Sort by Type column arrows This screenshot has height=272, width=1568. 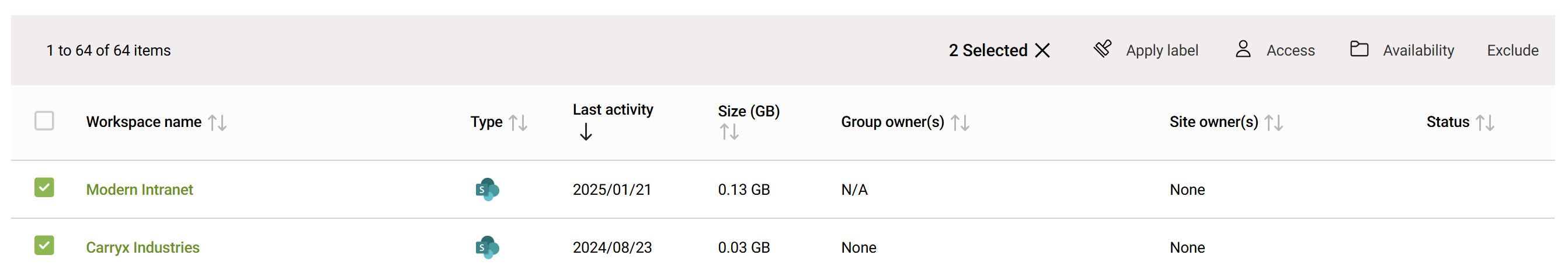pyautogui.click(x=518, y=123)
